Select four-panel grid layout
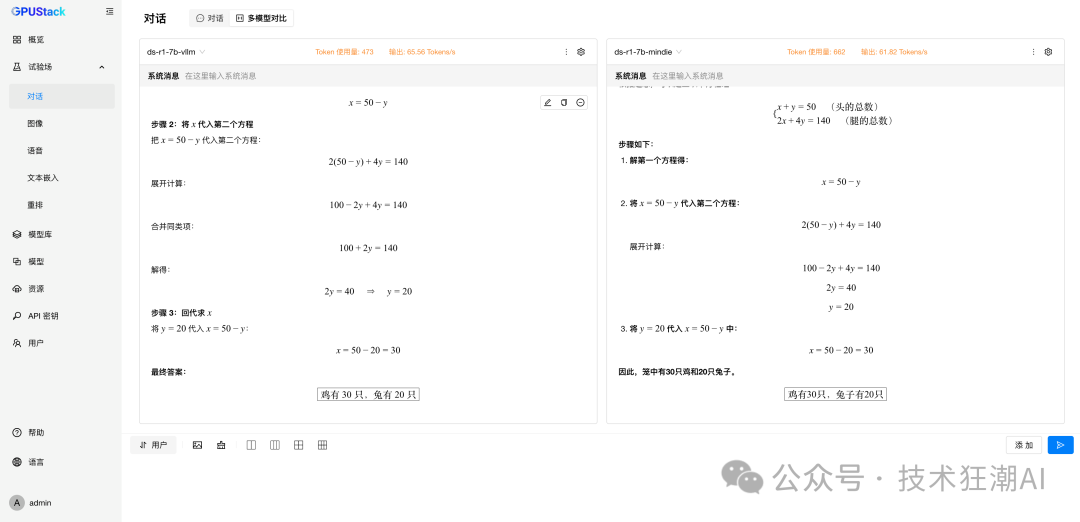The height and width of the screenshot is (522, 1080). pos(298,446)
